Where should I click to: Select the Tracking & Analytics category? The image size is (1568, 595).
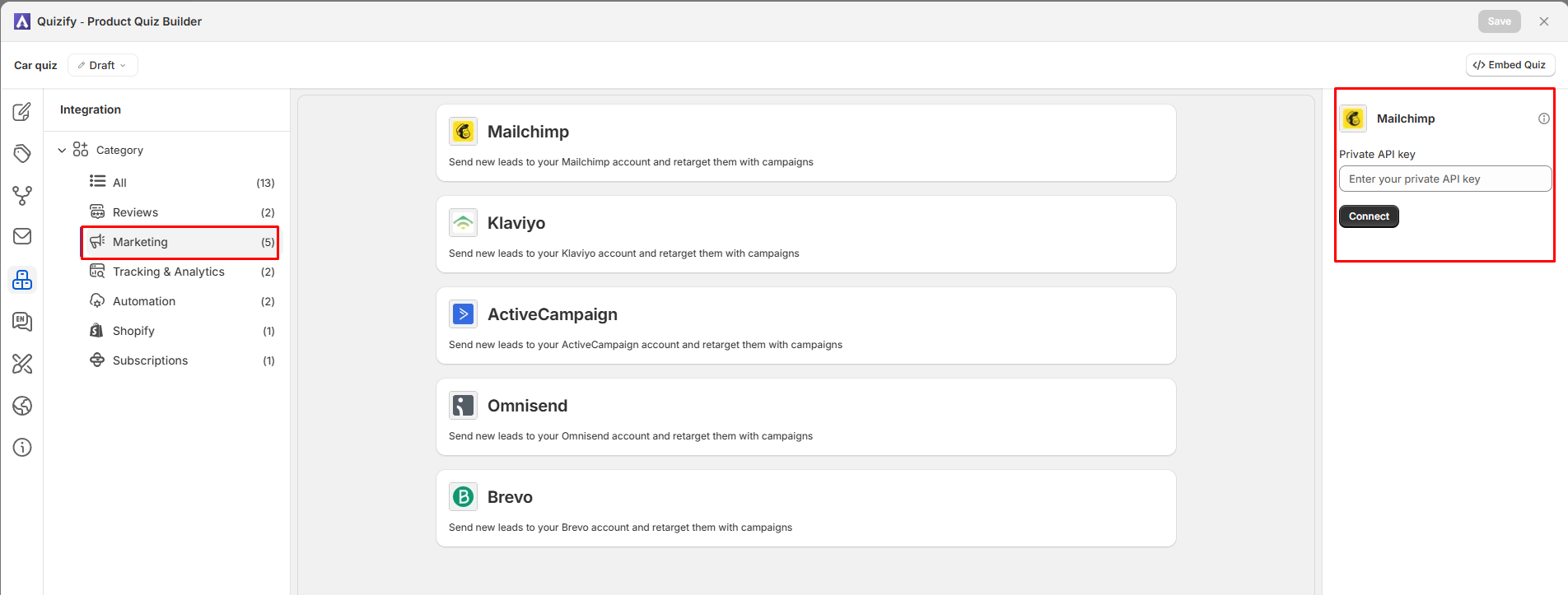[x=180, y=272]
